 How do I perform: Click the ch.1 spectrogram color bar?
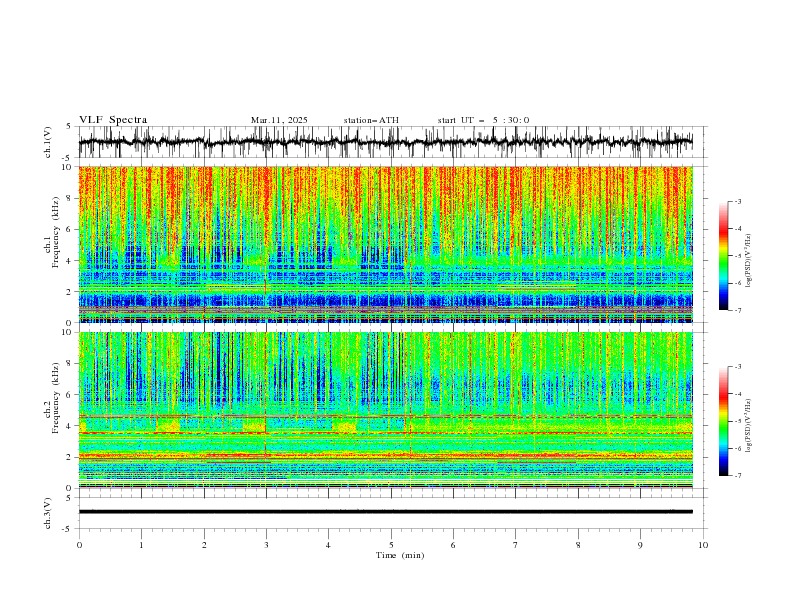(x=723, y=256)
